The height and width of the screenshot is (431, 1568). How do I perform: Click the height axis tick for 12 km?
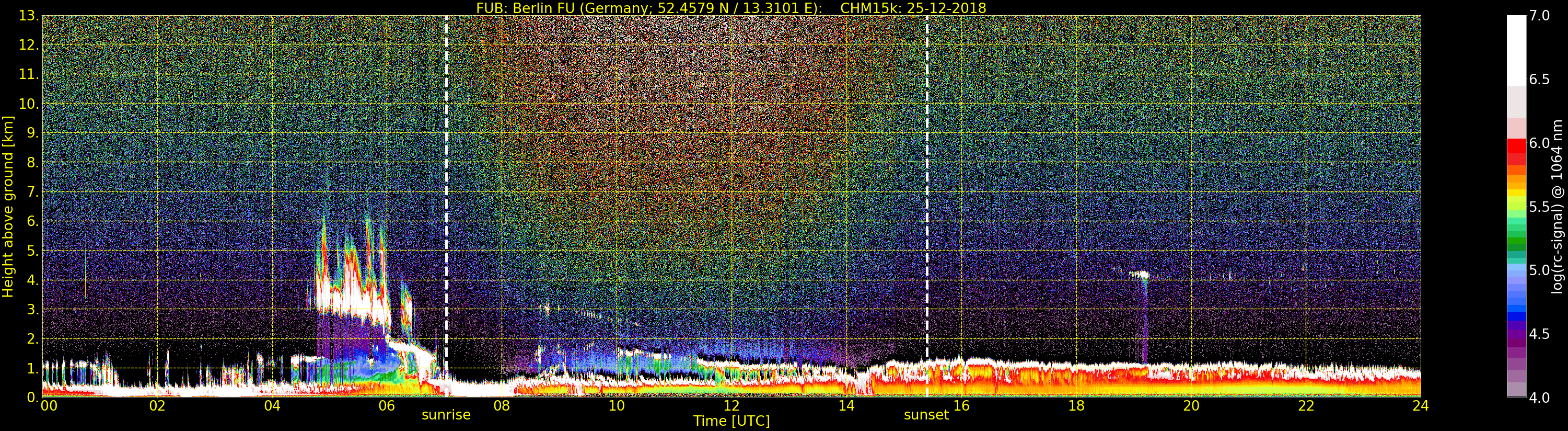point(28,45)
